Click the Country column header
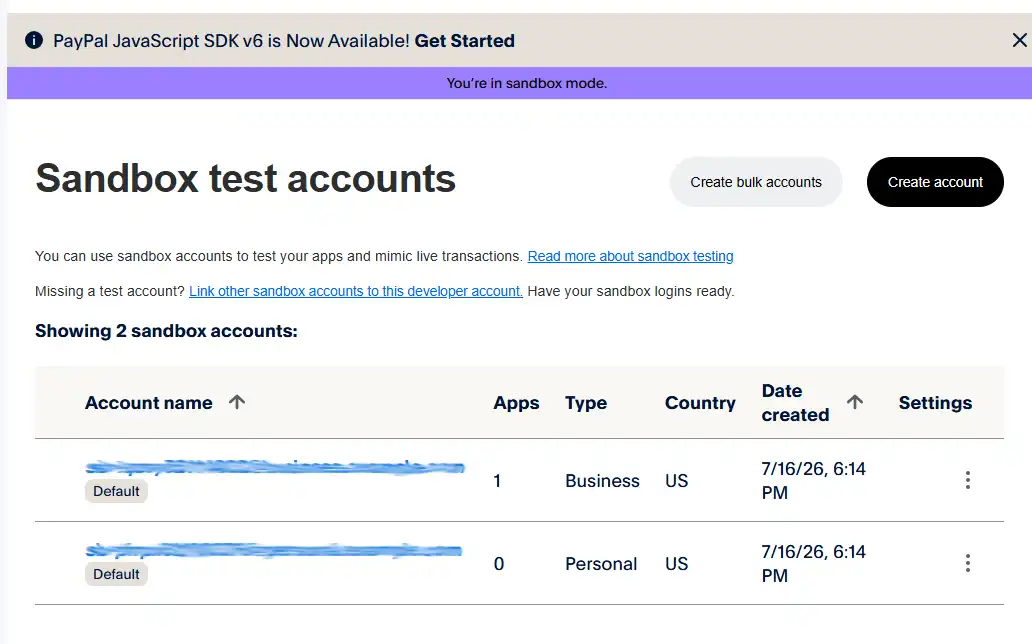This screenshot has width=1032, height=644. (700, 402)
